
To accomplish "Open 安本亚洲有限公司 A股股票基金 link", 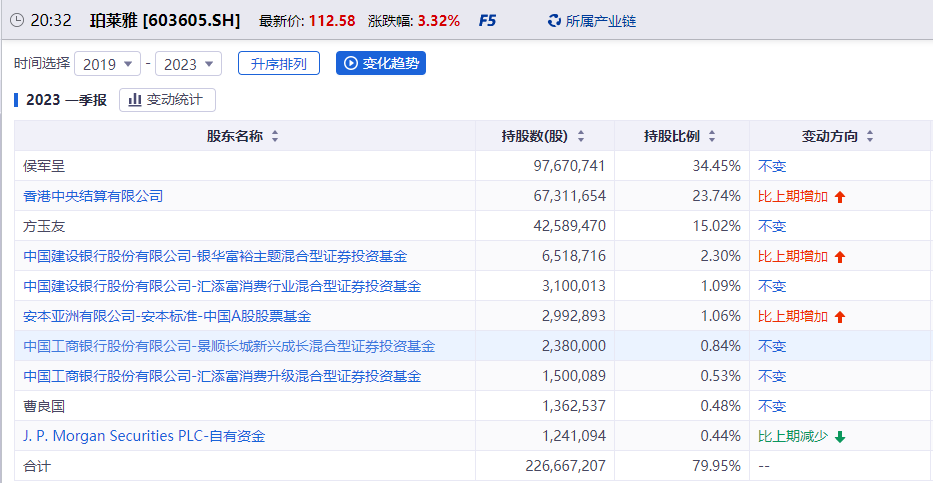I will point(167,316).
